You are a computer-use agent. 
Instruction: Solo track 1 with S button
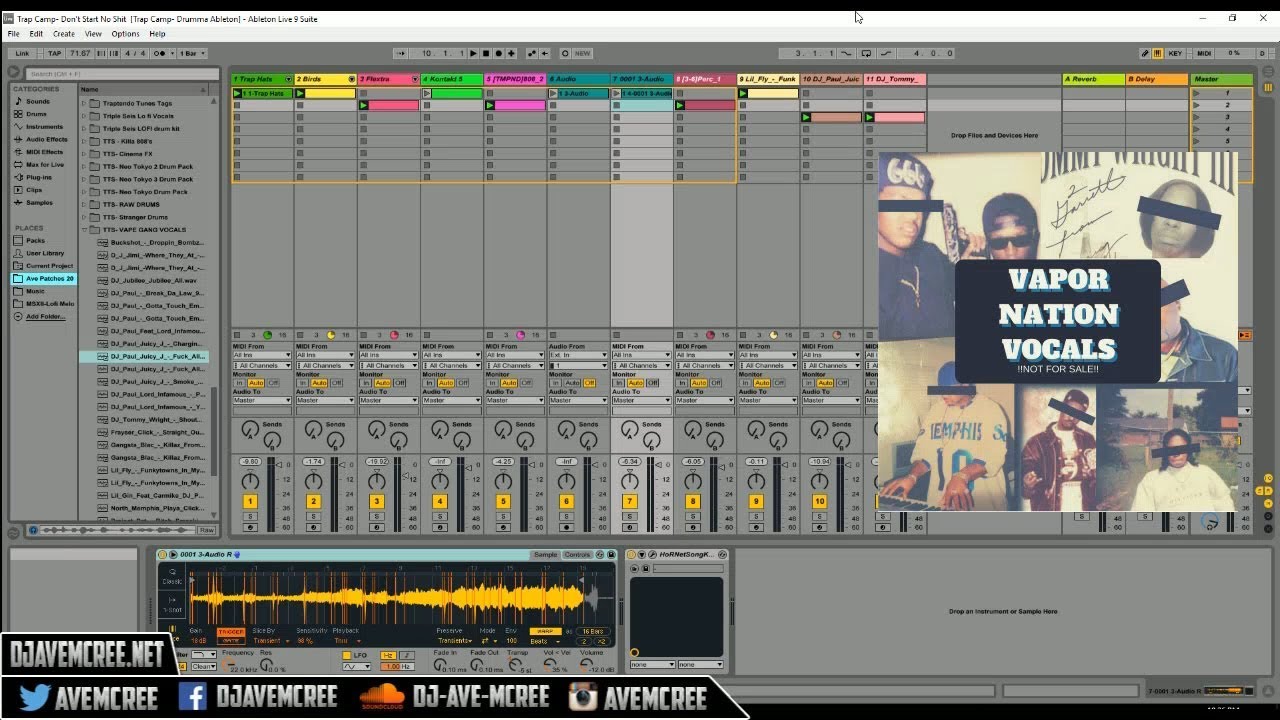coord(250,516)
